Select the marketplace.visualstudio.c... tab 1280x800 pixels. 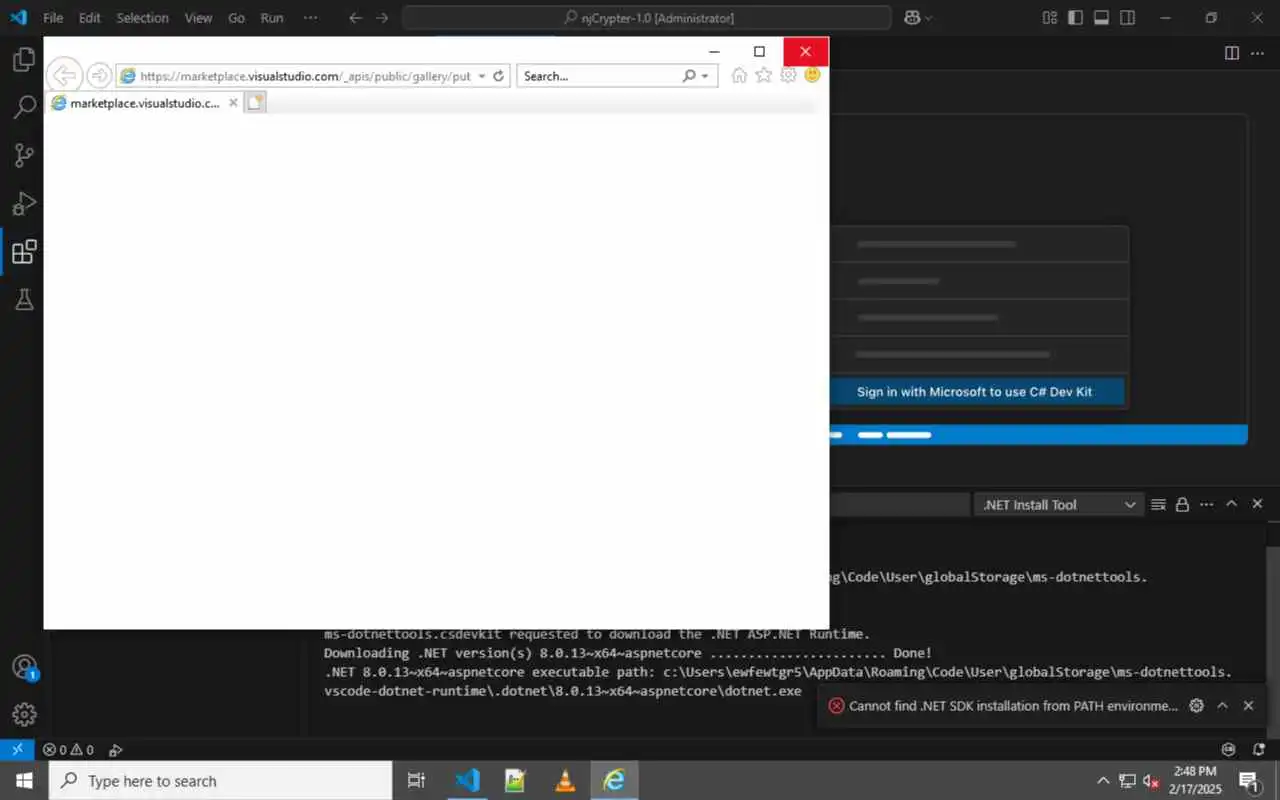tap(145, 103)
